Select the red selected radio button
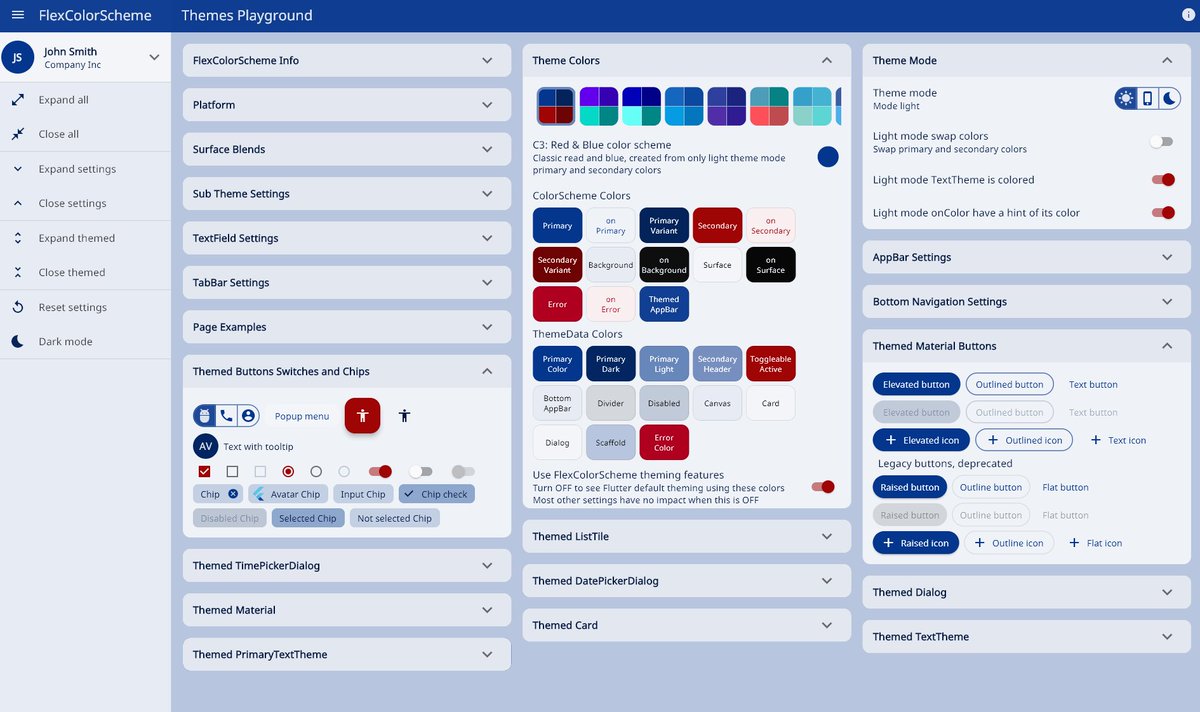Screen dimensions: 1200x712 (x=288, y=471)
